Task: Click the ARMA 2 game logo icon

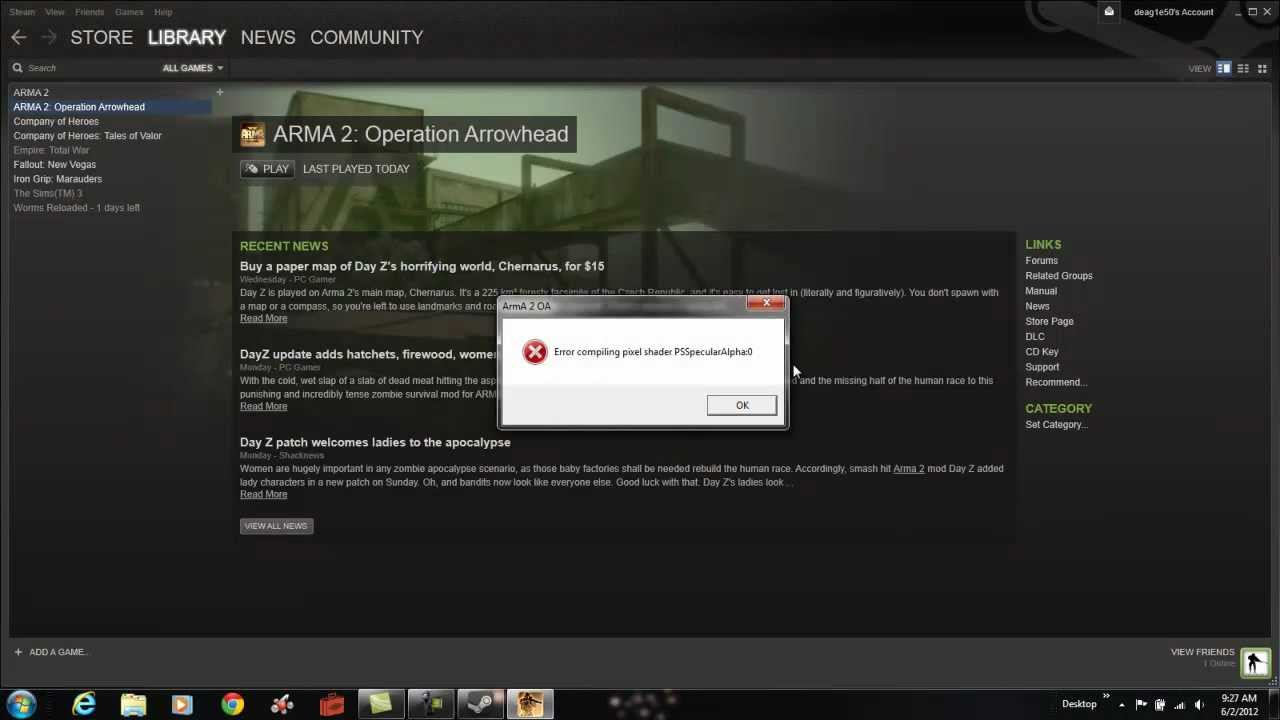Action: pos(253,134)
